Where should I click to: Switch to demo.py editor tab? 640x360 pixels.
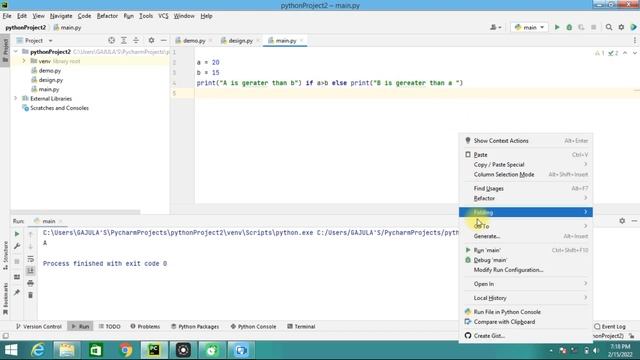tap(193, 41)
